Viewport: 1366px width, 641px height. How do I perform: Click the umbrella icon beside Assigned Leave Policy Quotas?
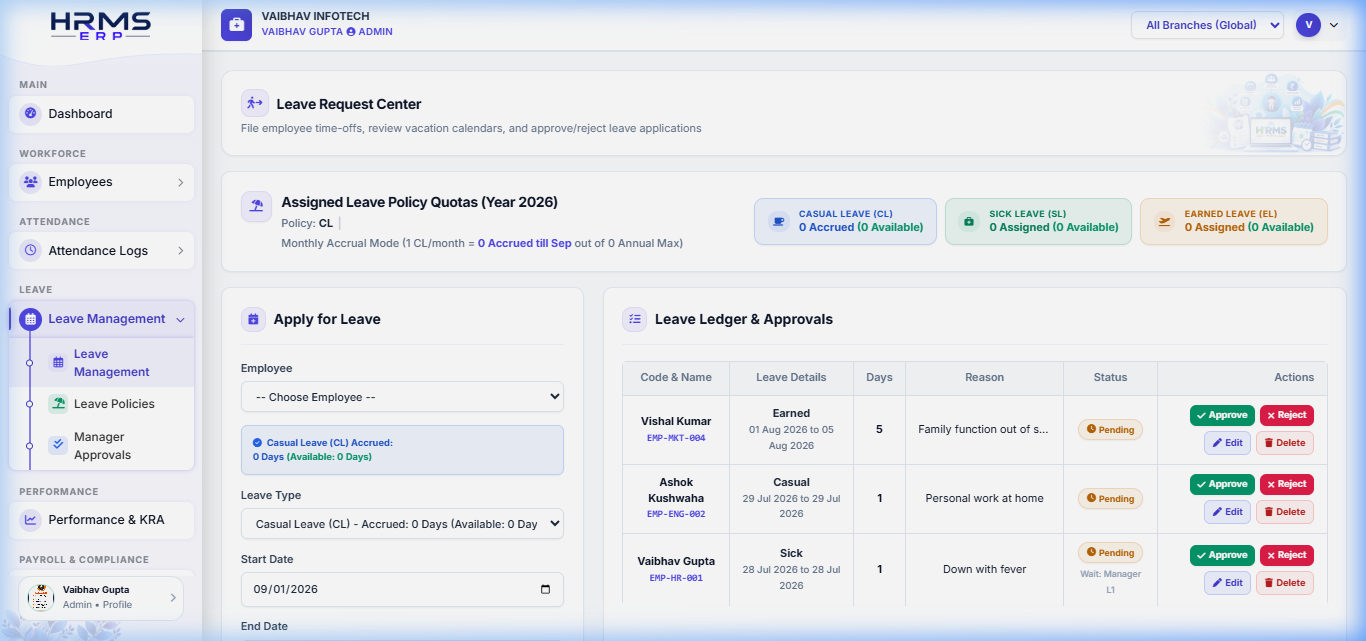(256, 207)
